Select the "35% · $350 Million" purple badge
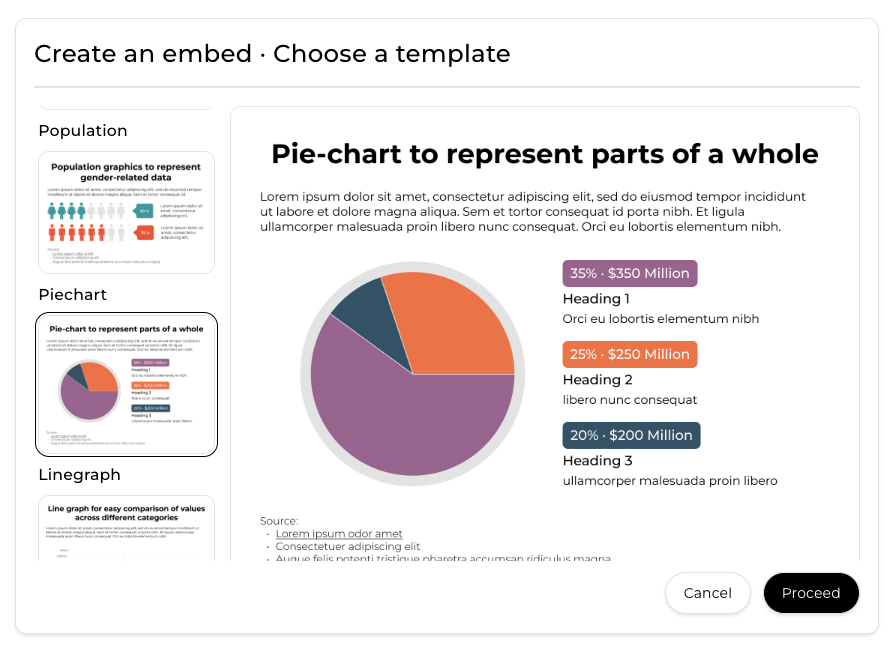 [630, 274]
